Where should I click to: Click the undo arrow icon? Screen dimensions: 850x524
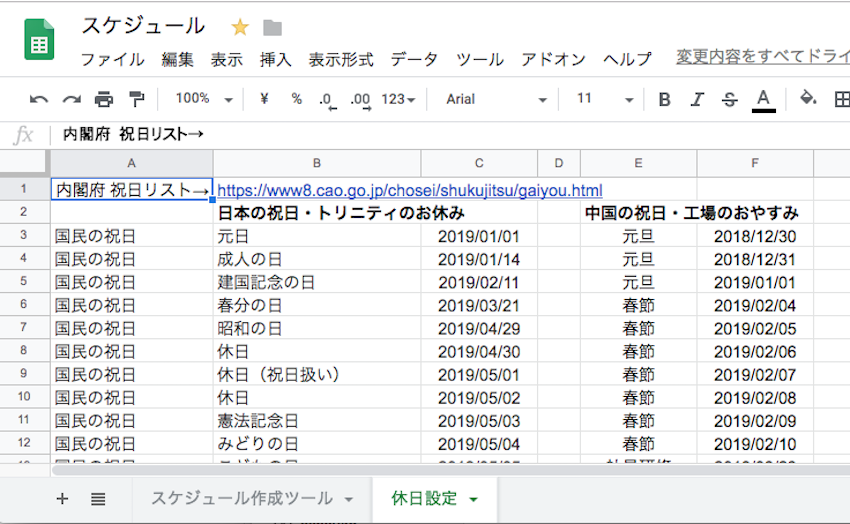tap(39, 99)
